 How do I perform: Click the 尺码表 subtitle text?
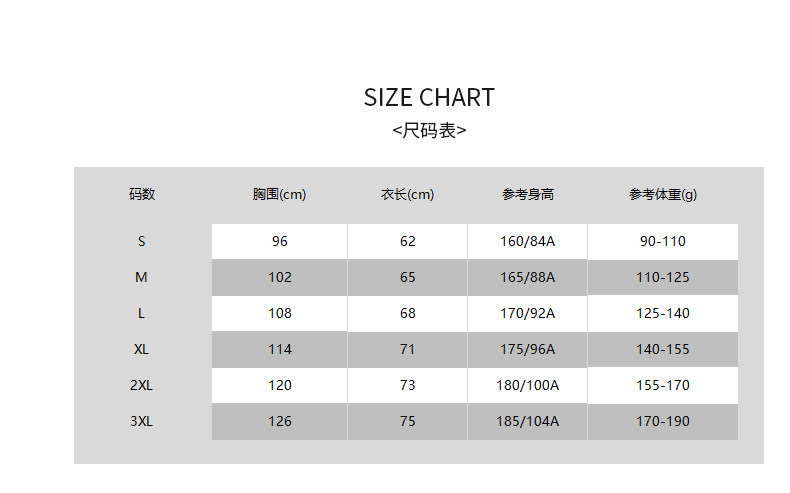pyautogui.click(x=429, y=131)
